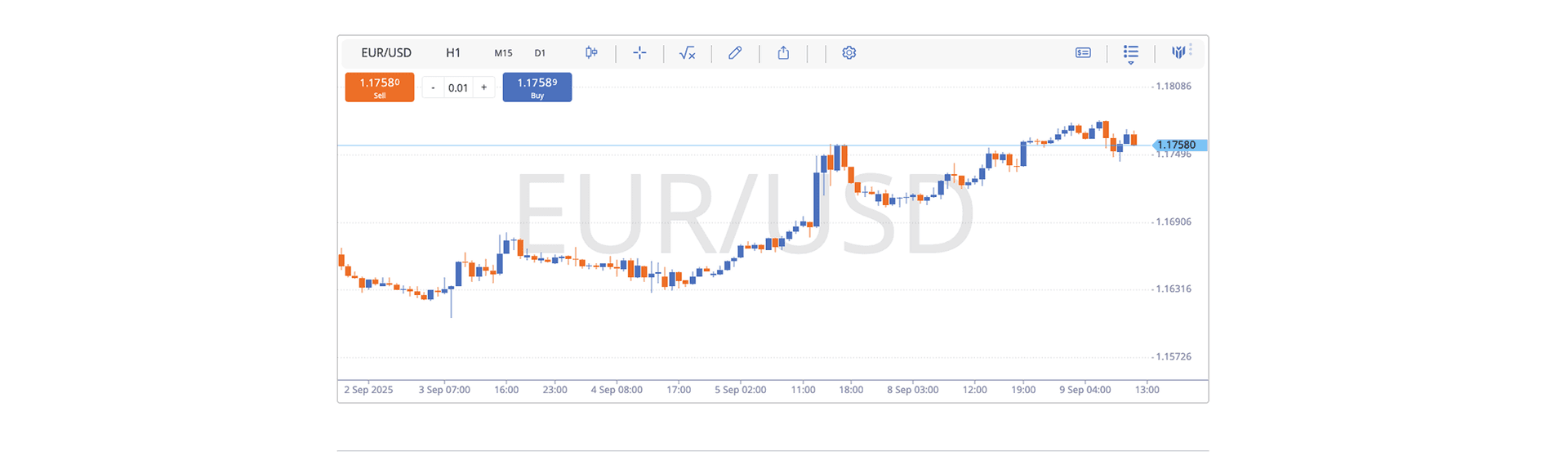
Task: Click the orange Sell 1.17580 button
Action: (x=380, y=87)
